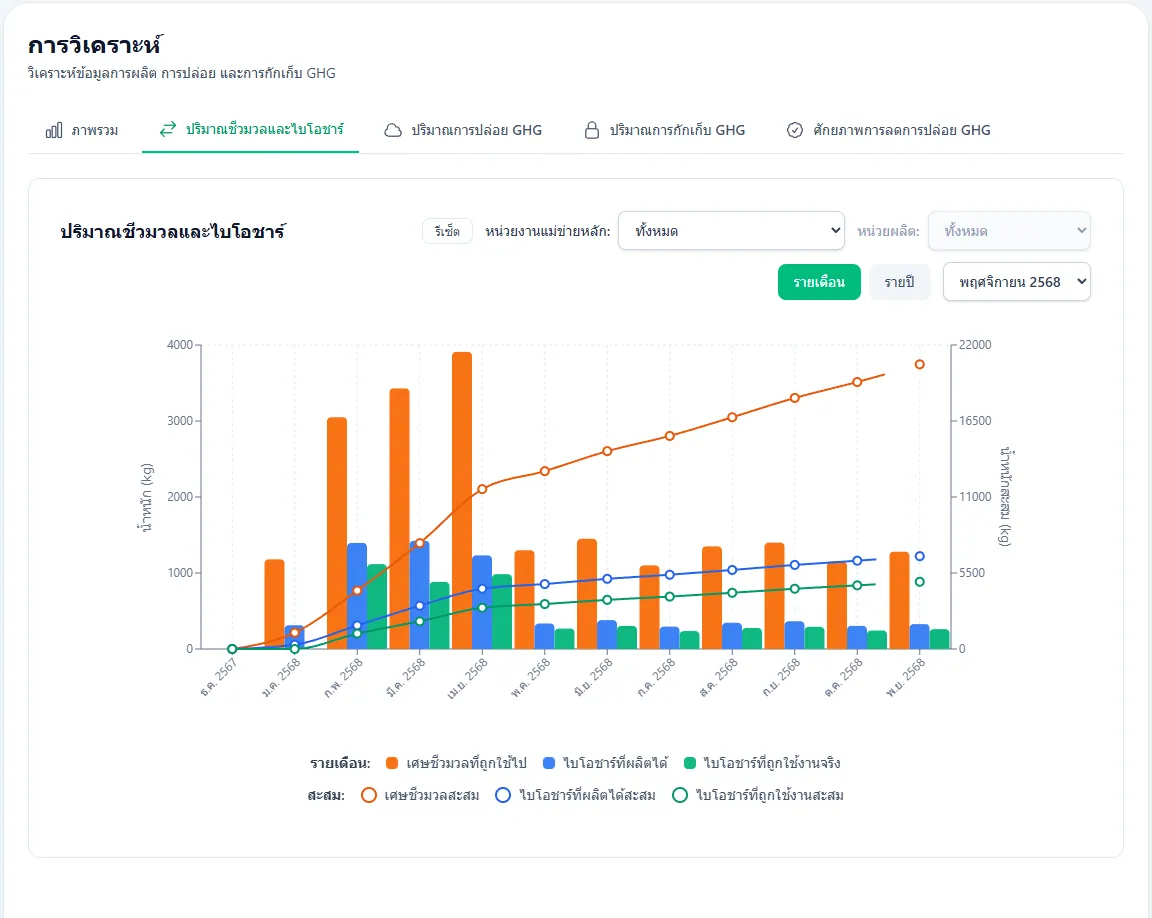Click the orange bar for ต.ค. 2568
This screenshot has height=918, width=1152.
[837, 606]
